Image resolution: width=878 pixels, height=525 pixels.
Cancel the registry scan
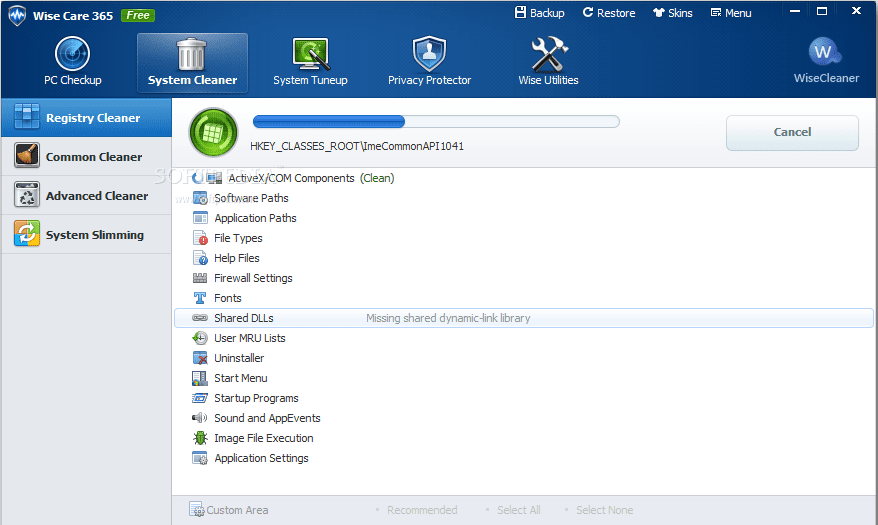point(792,133)
